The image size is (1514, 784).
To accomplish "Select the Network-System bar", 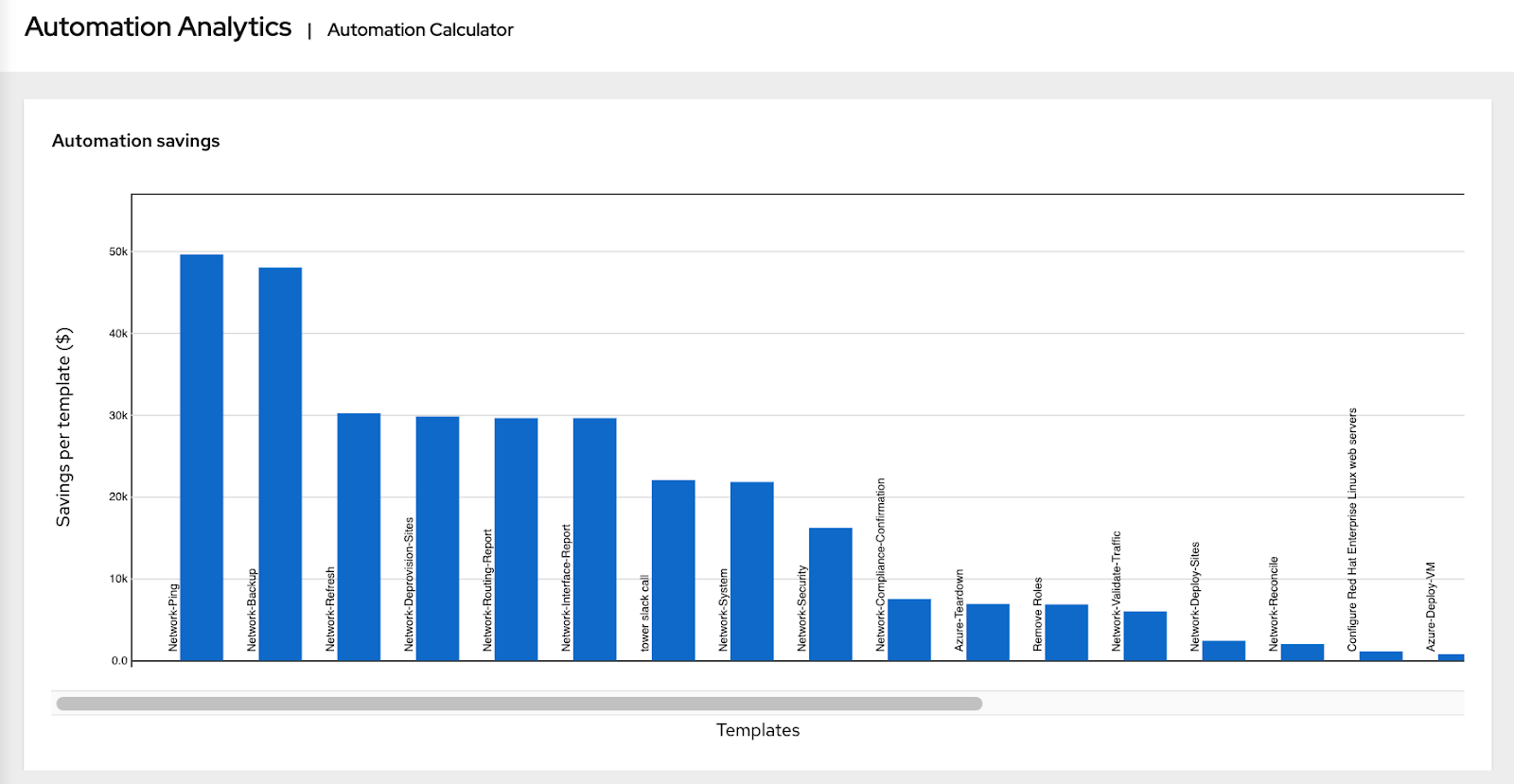I will tap(751, 571).
